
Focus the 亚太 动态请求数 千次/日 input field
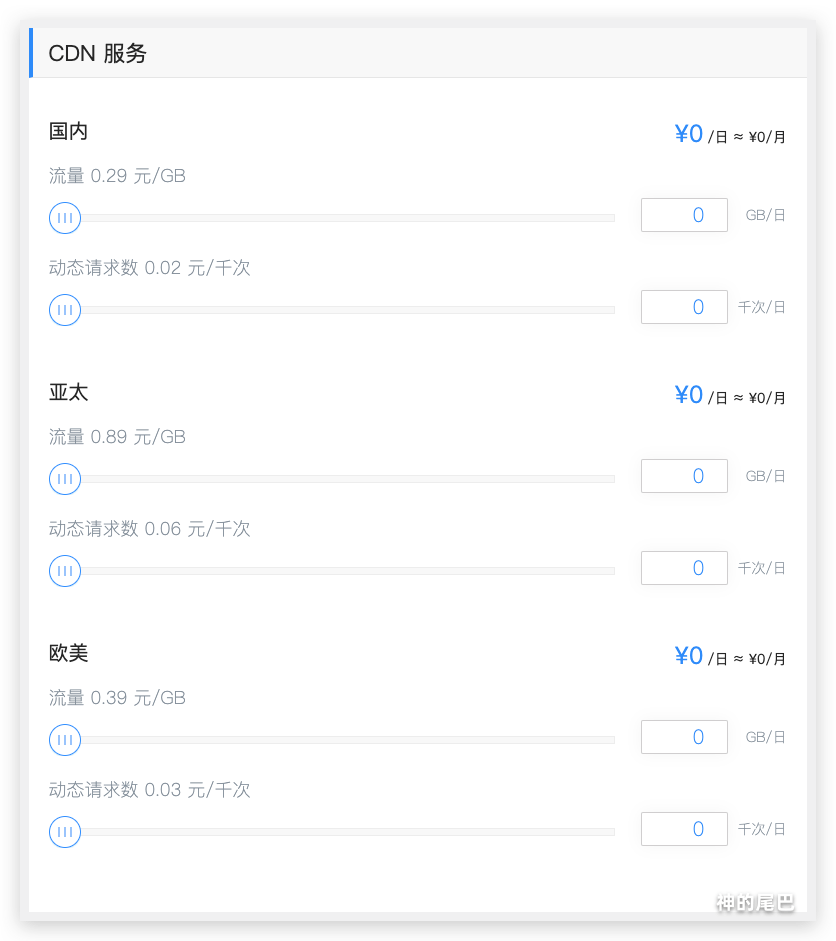tap(684, 568)
